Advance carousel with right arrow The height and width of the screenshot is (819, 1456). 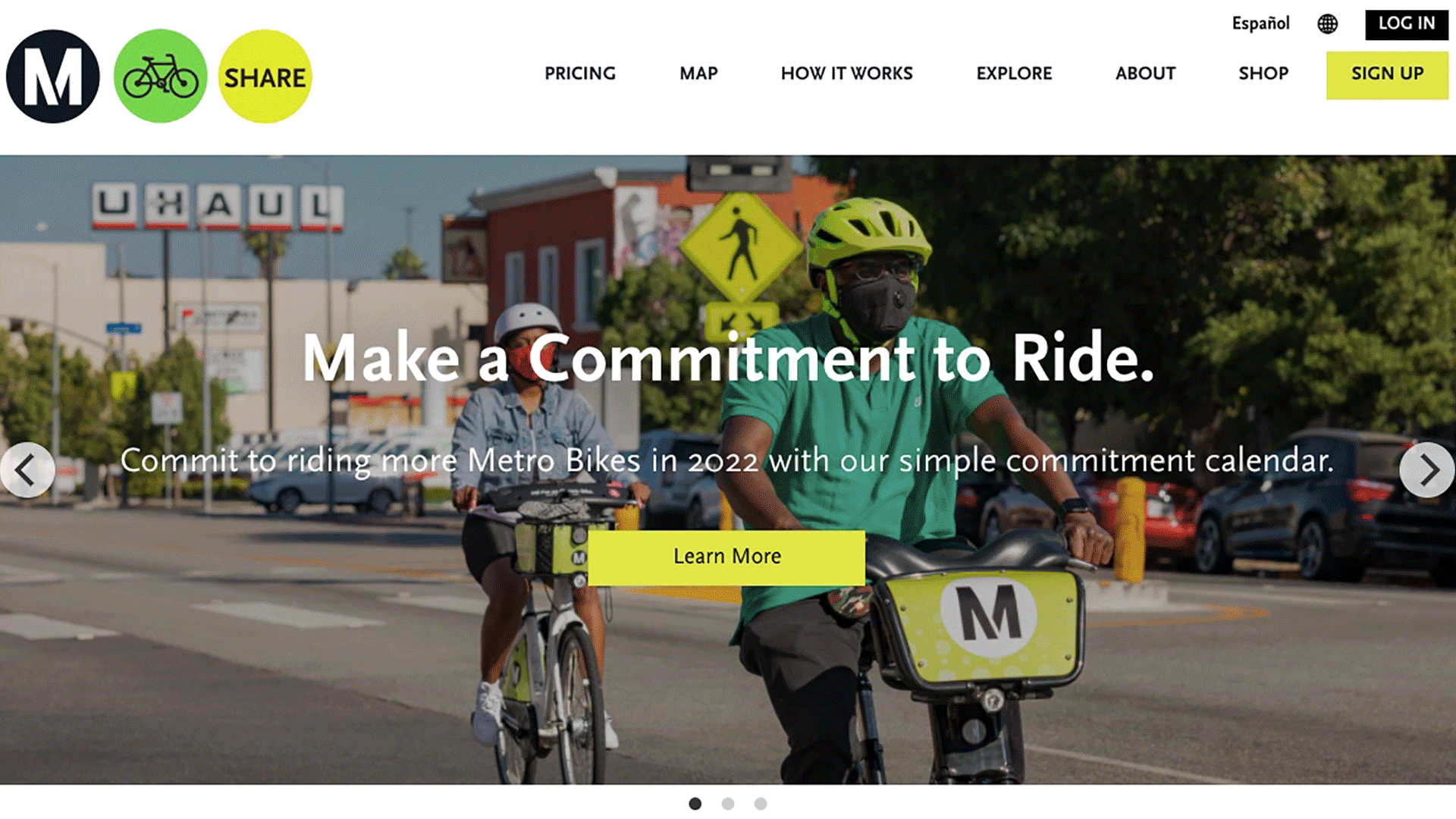1427,470
